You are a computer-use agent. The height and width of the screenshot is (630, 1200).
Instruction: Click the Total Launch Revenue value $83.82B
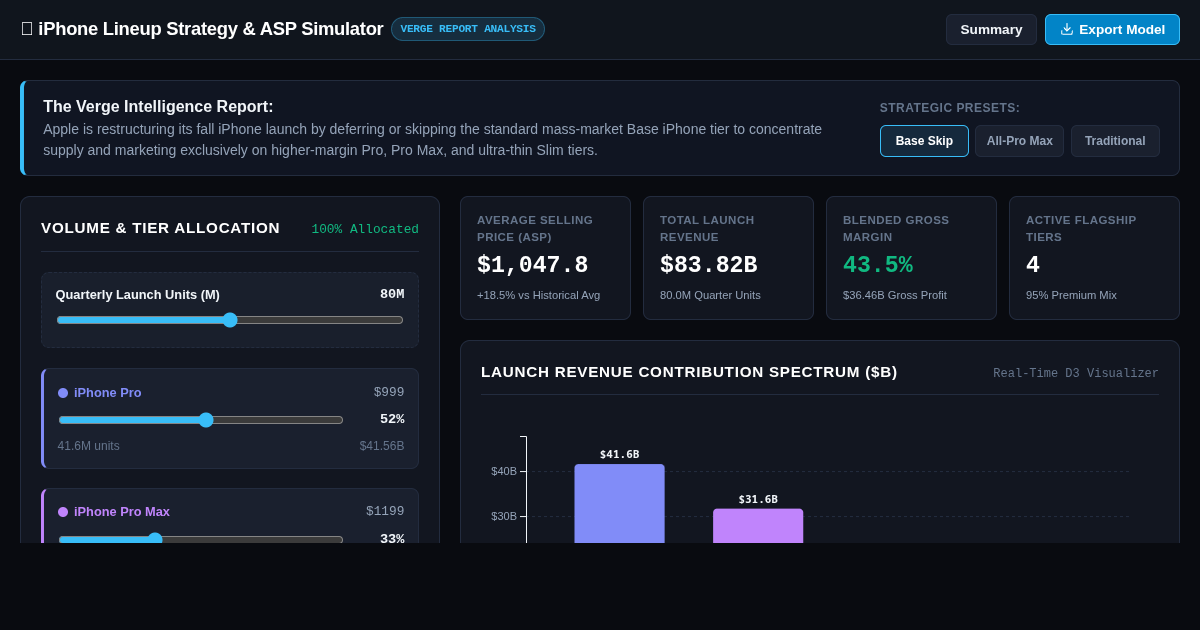click(708, 266)
